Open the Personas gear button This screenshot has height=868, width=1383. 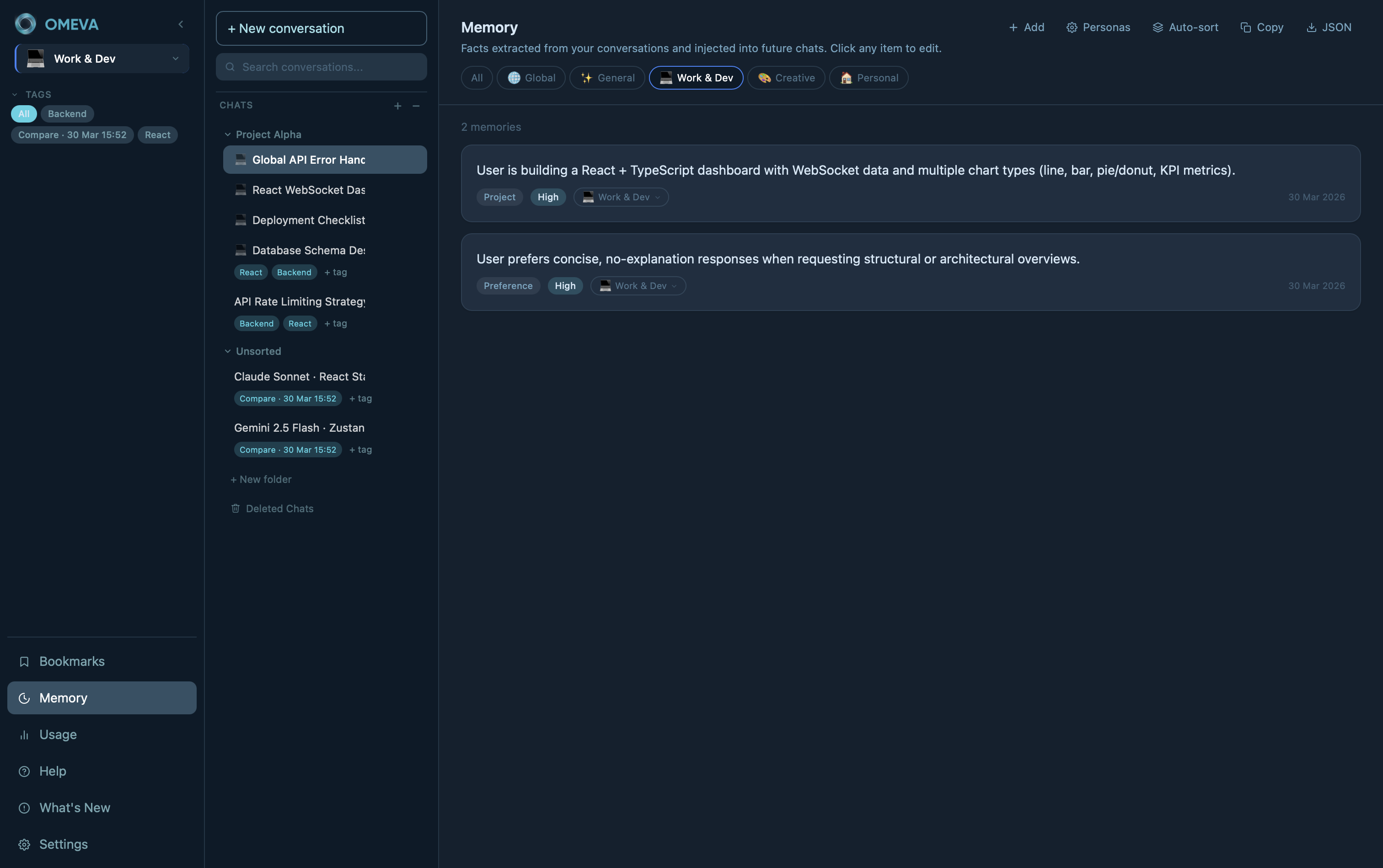click(1098, 27)
